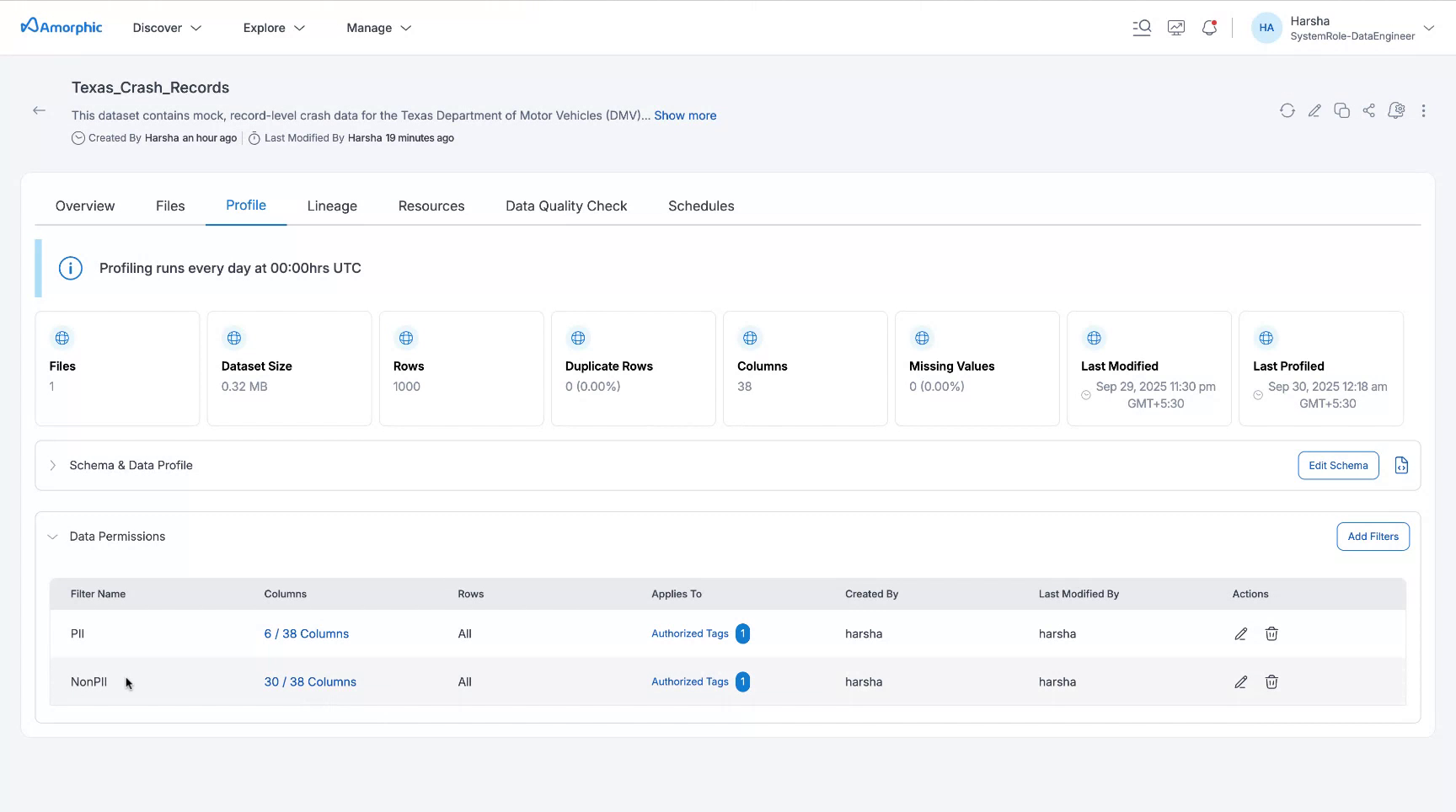Expand the Harsha user profile menu

click(x=1428, y=28)
